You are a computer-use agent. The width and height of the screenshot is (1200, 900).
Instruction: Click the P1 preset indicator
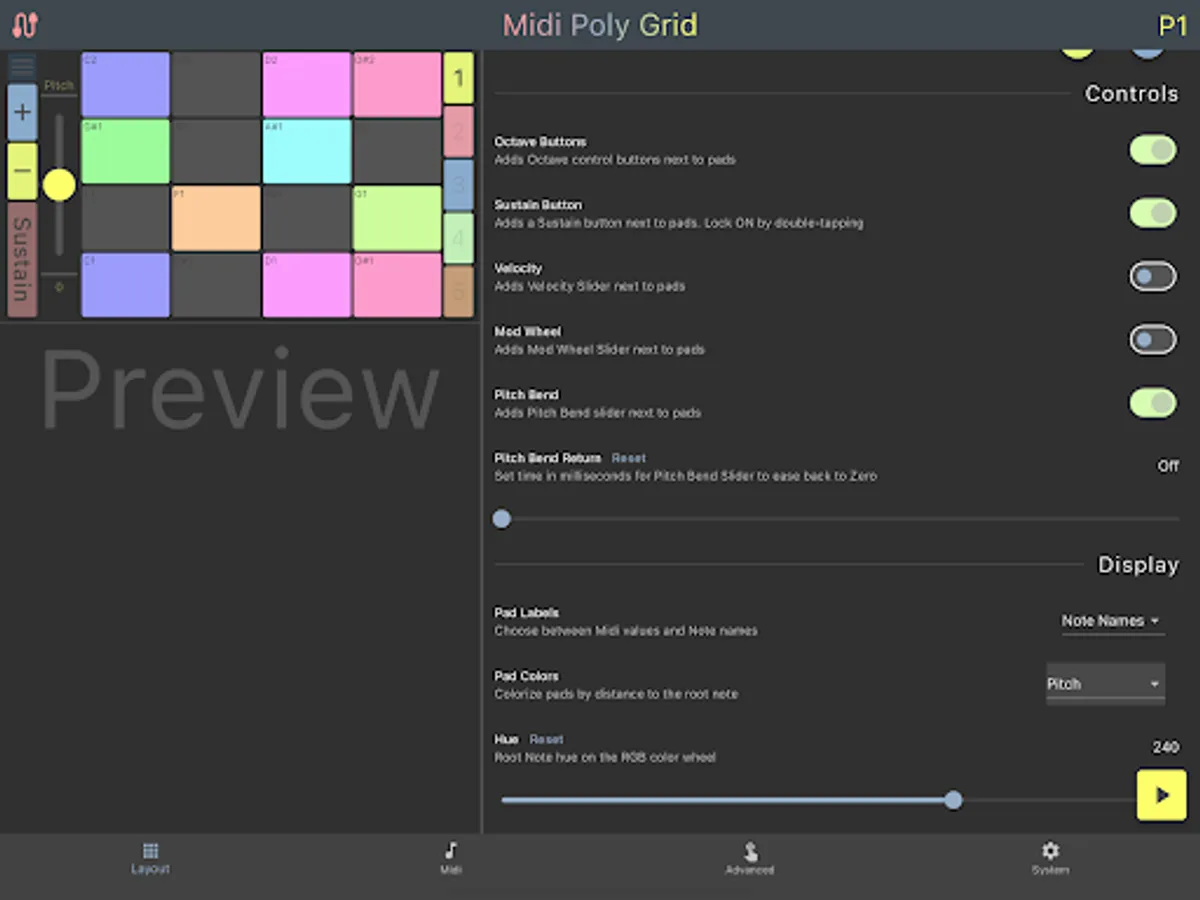(1172, 26)
